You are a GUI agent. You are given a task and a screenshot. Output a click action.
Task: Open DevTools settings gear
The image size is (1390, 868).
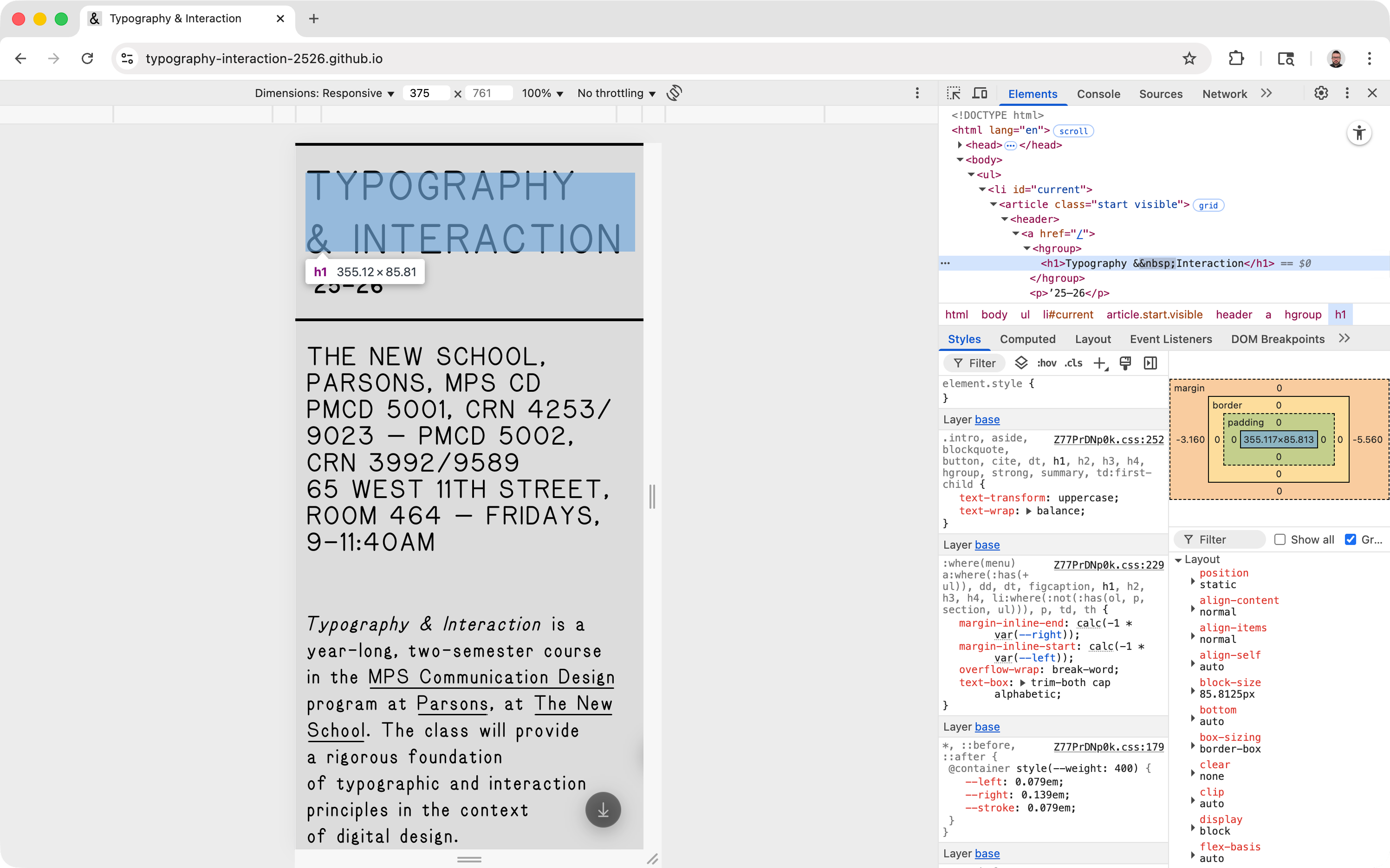point(1321,93)
